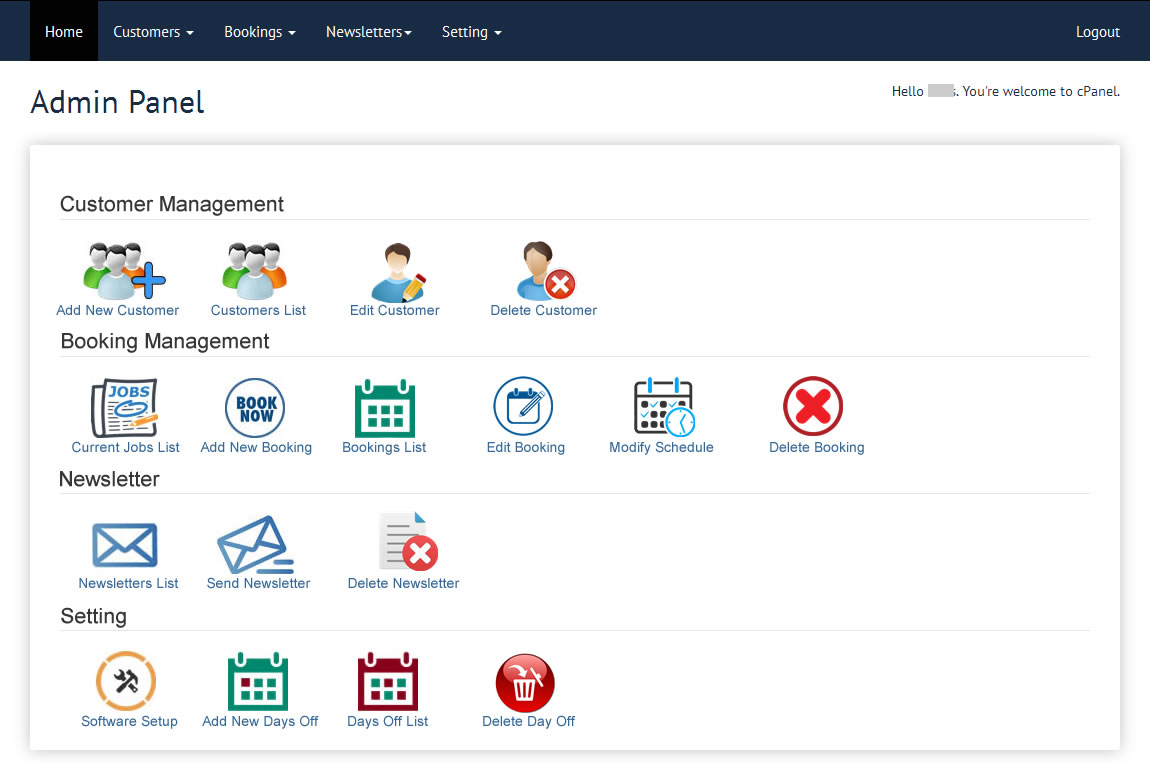The height and width of the screenshot is (765, 1150).
Task: Click the Add New Customer icon
Action: tap(123, 271)
